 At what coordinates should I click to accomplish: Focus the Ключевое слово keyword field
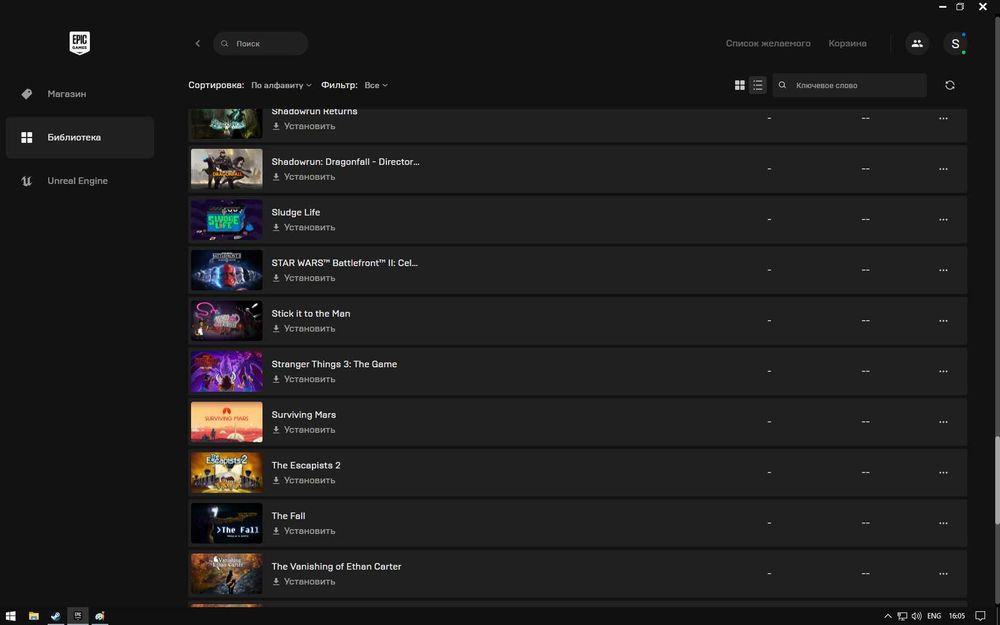tap(849, 85)
